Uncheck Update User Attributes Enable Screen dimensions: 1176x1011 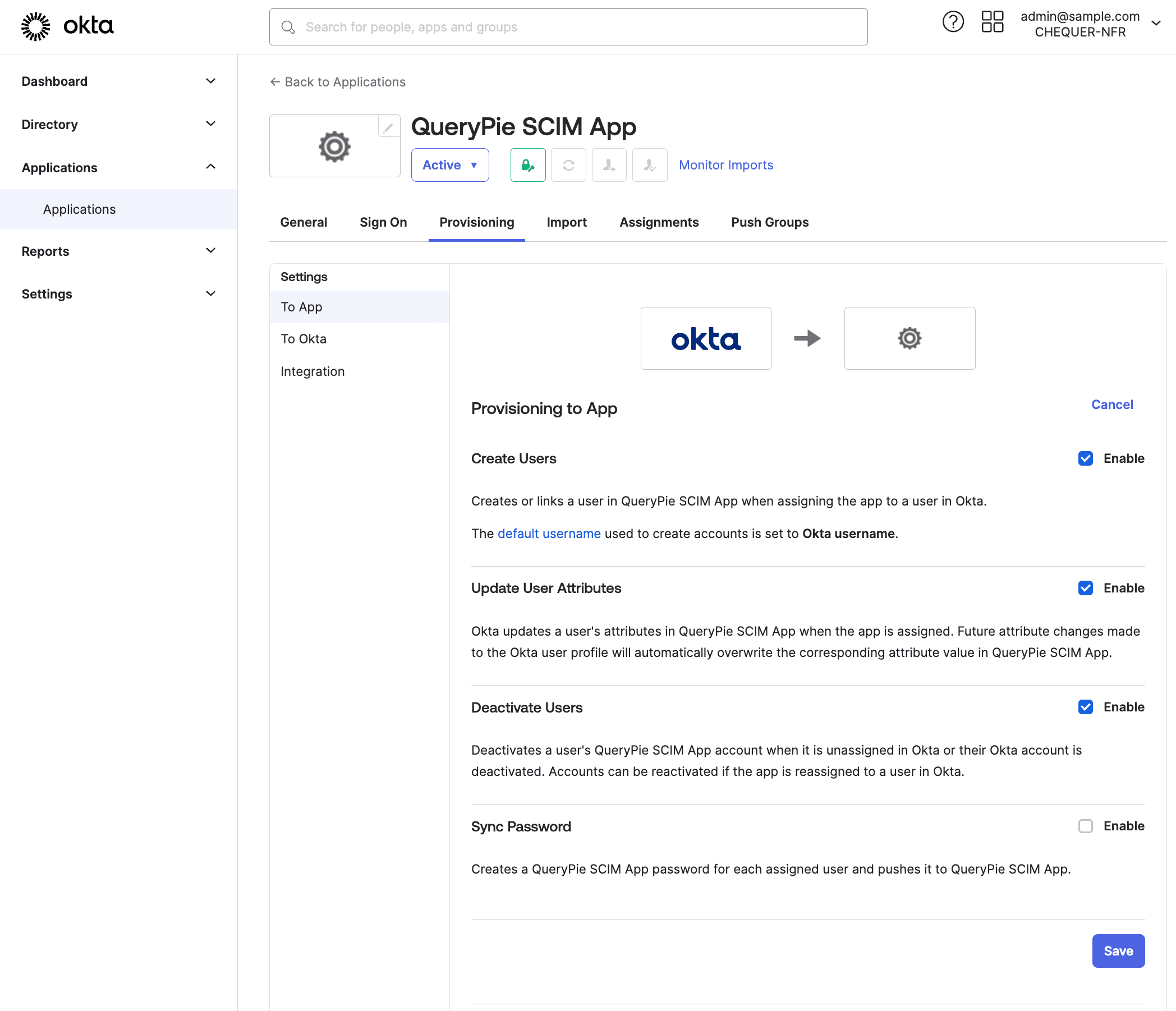click(1086, 588)
